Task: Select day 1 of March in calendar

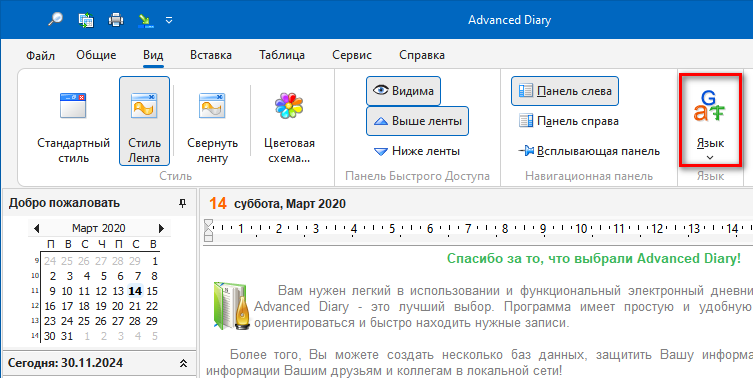Action: pos(155,261)
